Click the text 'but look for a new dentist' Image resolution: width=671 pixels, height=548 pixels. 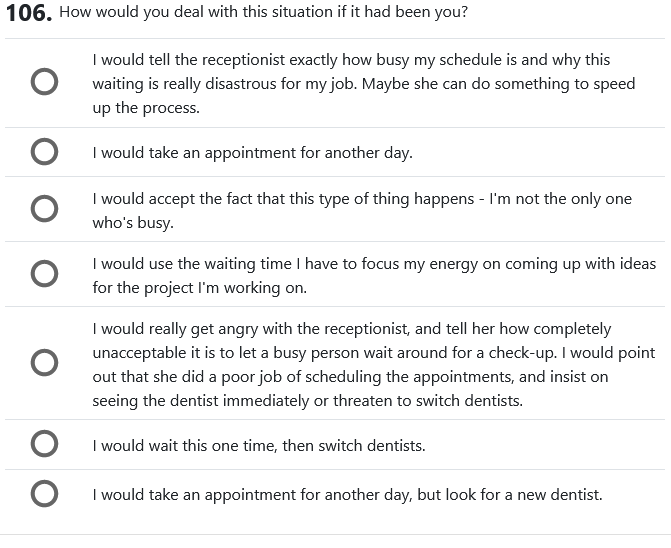coord(510,494)
